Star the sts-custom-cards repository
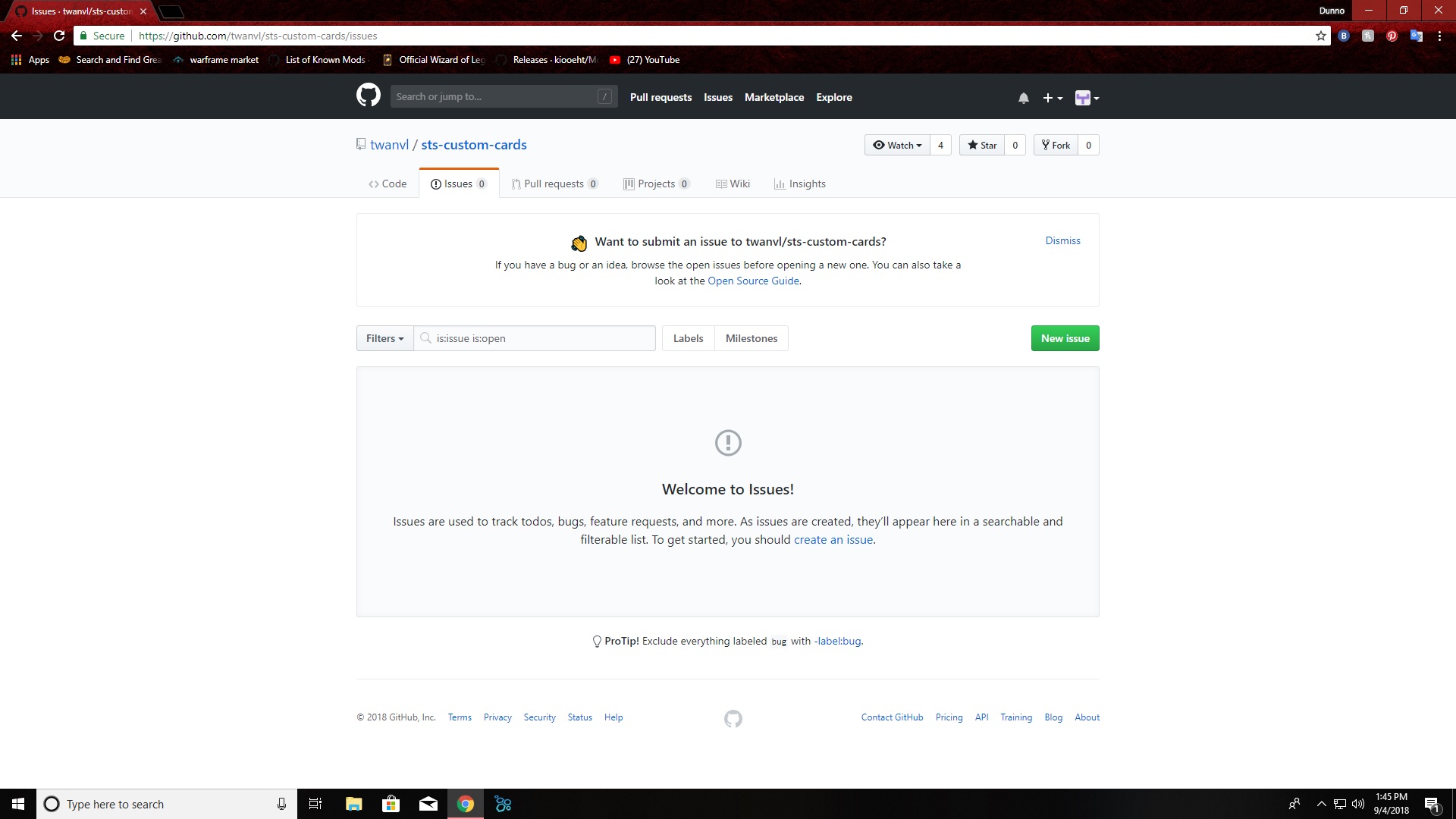1456x819 pixels. [982, 145]
